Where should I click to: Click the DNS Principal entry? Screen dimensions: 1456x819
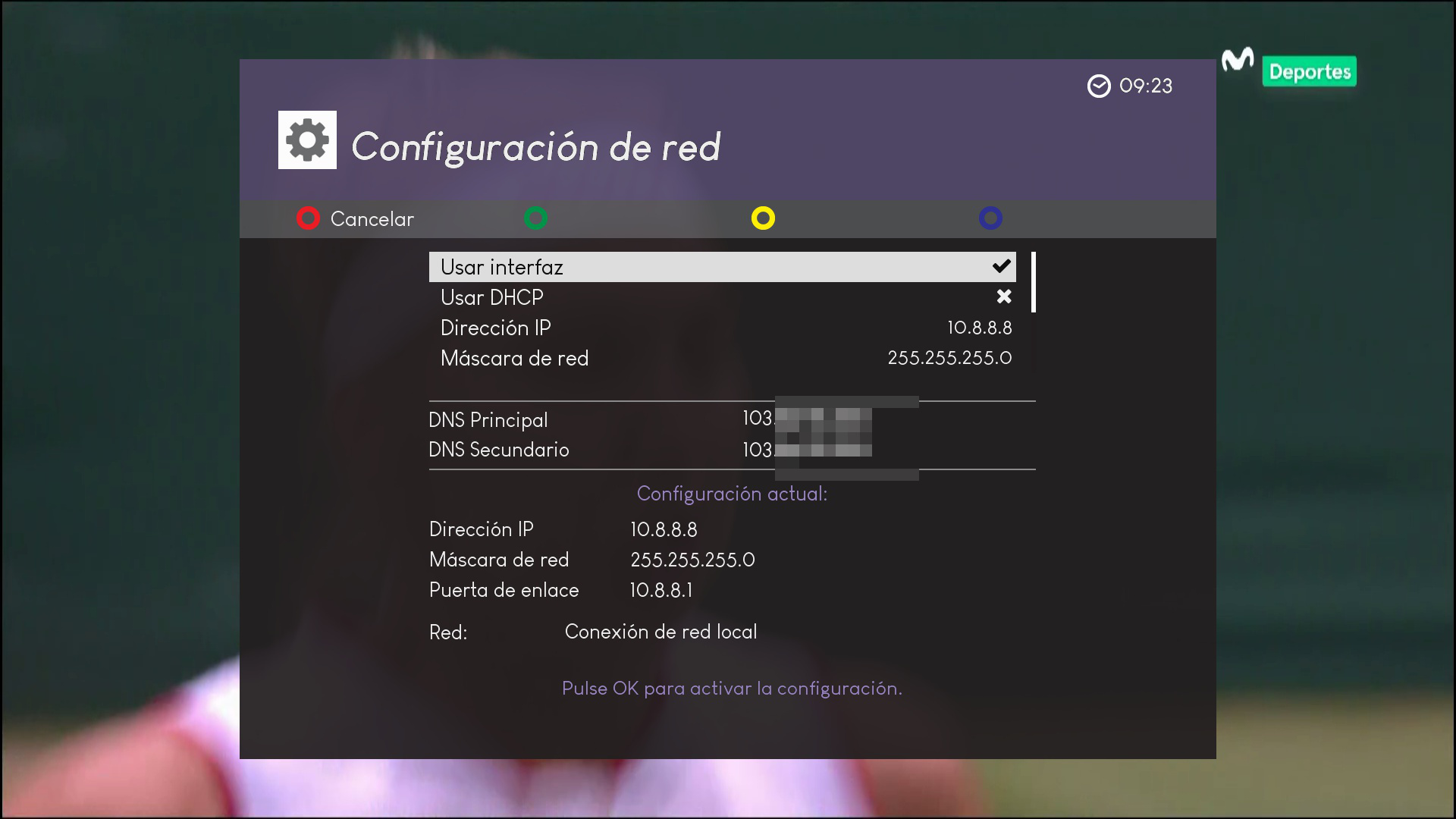pos(488,419)
